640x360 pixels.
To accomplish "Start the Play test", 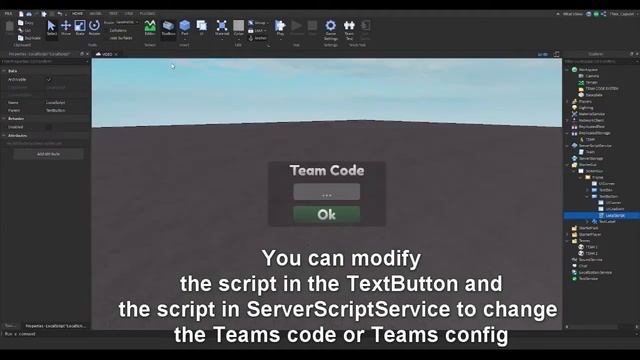I will tap(280, 28).
